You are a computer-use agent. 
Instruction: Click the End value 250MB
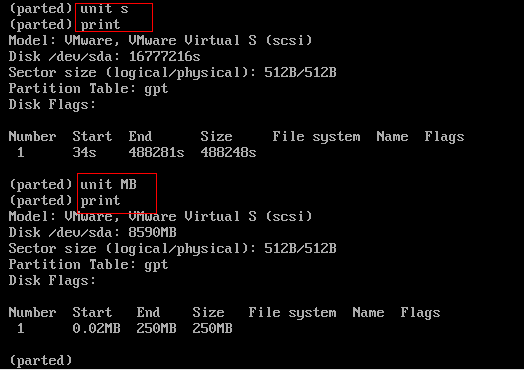pos(156,329)
